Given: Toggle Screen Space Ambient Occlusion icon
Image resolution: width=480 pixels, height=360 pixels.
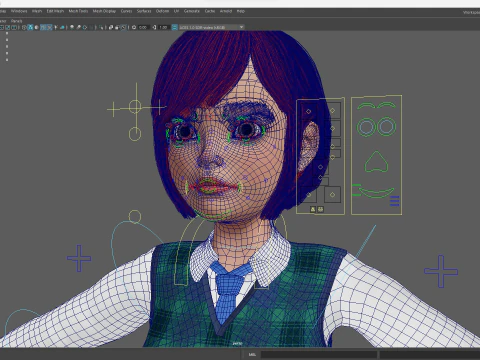Looking at the screenshot, I should click(72, 27).
